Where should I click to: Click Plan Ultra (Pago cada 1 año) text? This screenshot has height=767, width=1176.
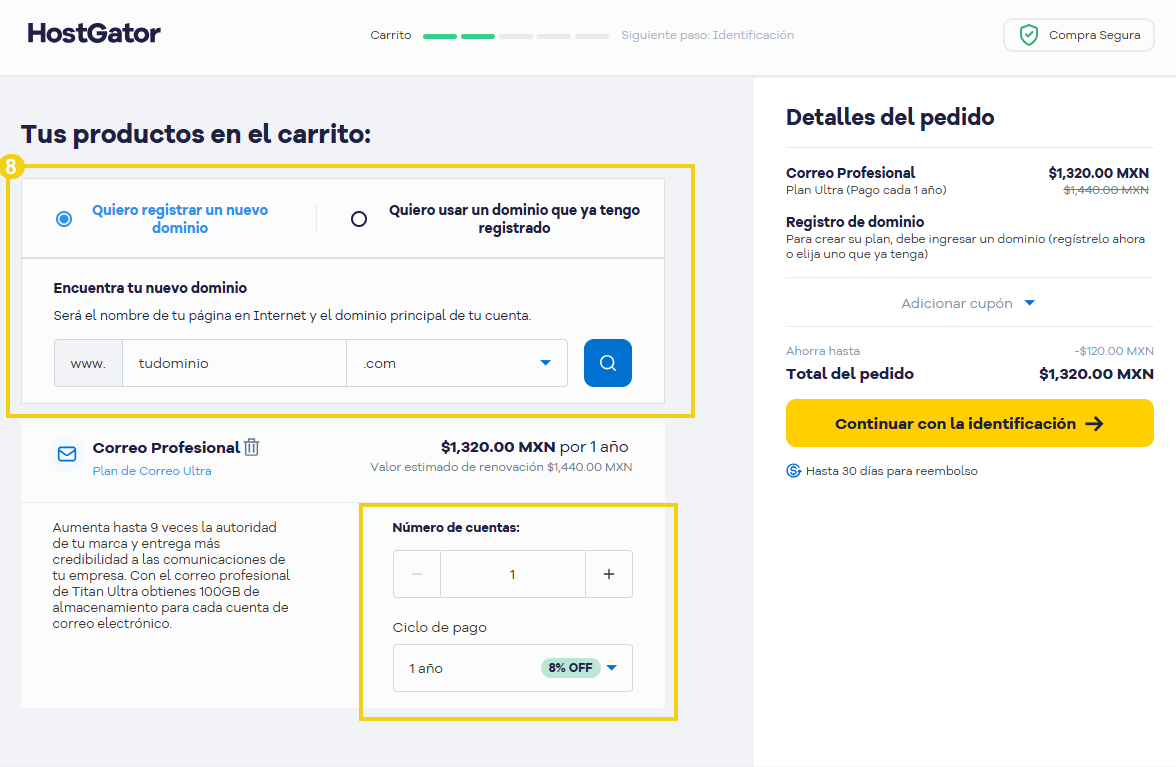866,190
